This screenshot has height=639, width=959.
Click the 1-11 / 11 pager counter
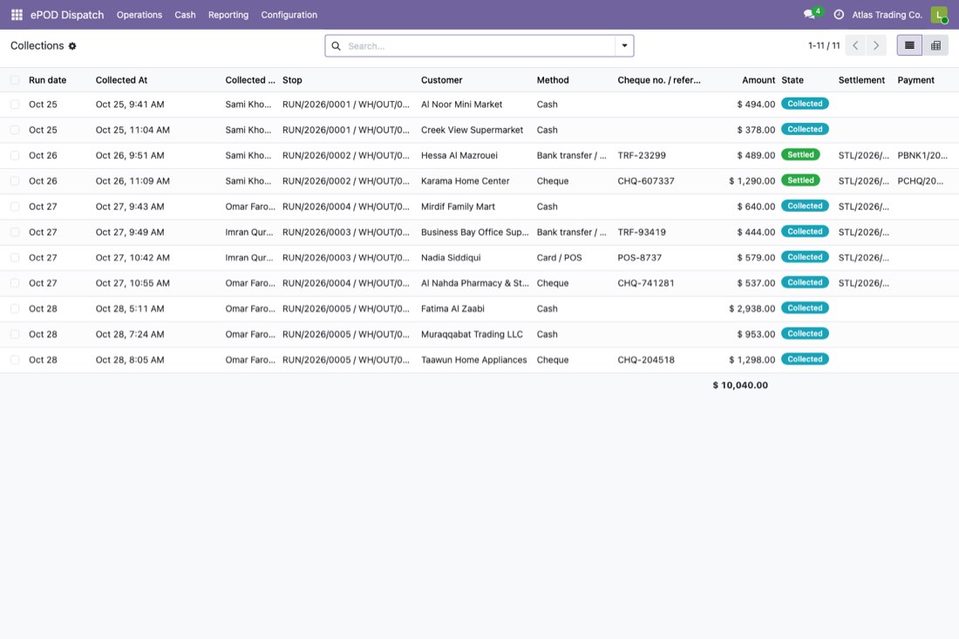tap(824, 45)
